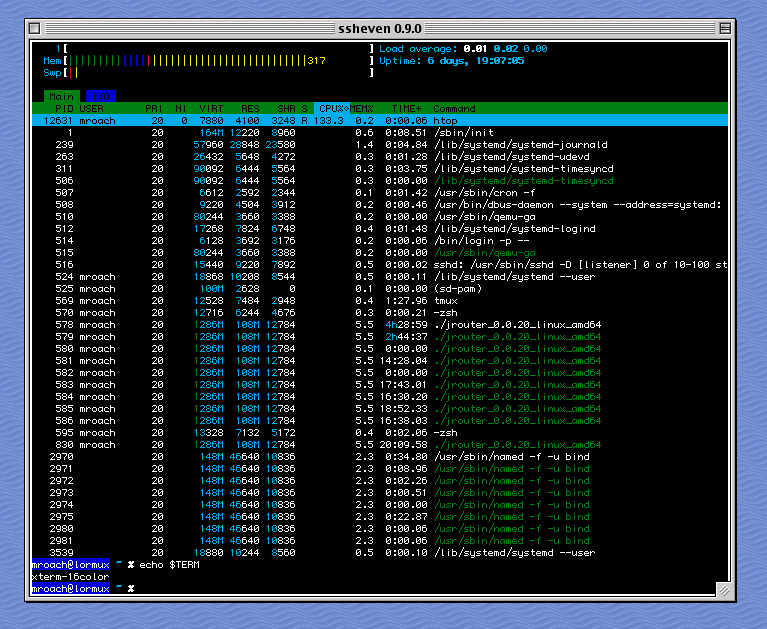Click the VIRT column header
The image size is (767, 629).
click(x=210, y=108)
